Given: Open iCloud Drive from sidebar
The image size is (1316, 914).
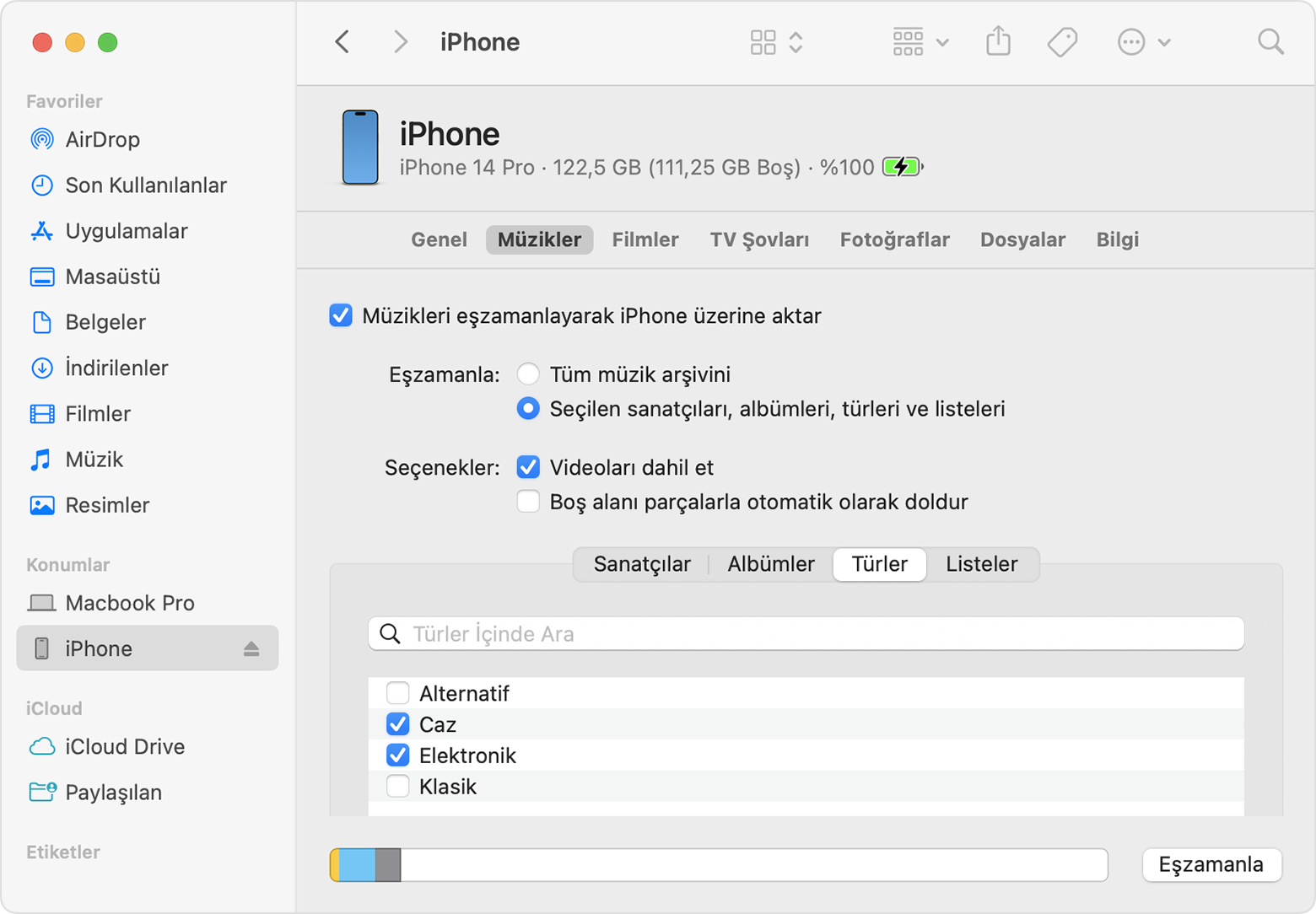Looking at the screenshot, I should point(124,746).
